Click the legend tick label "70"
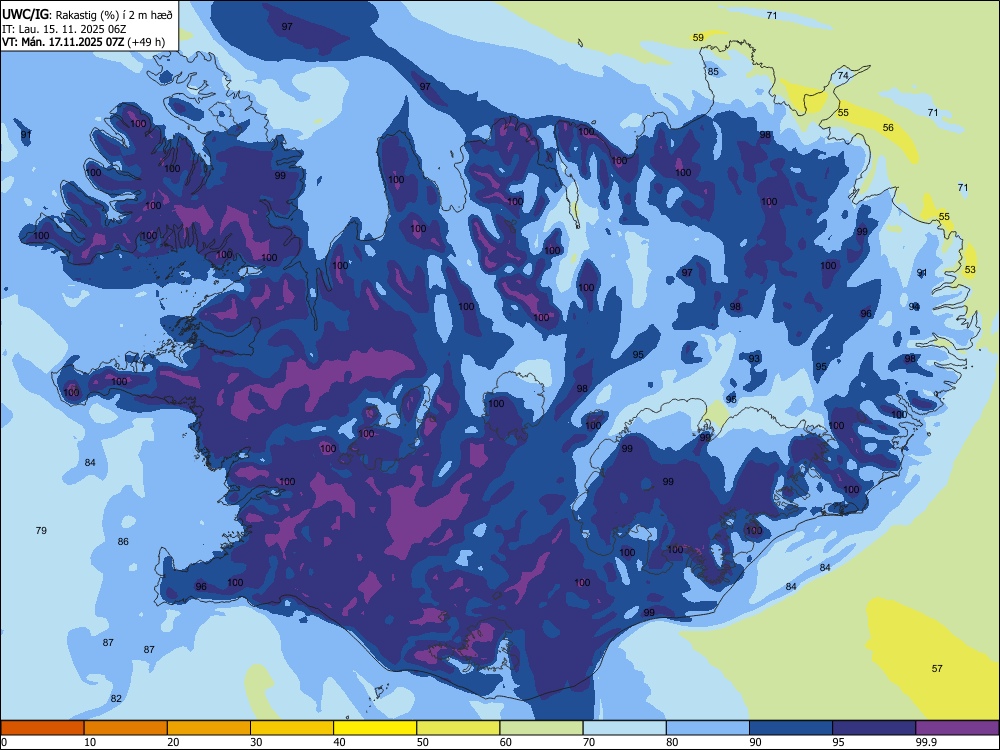This screenshot has height=750, width=1000. [589, 742]
